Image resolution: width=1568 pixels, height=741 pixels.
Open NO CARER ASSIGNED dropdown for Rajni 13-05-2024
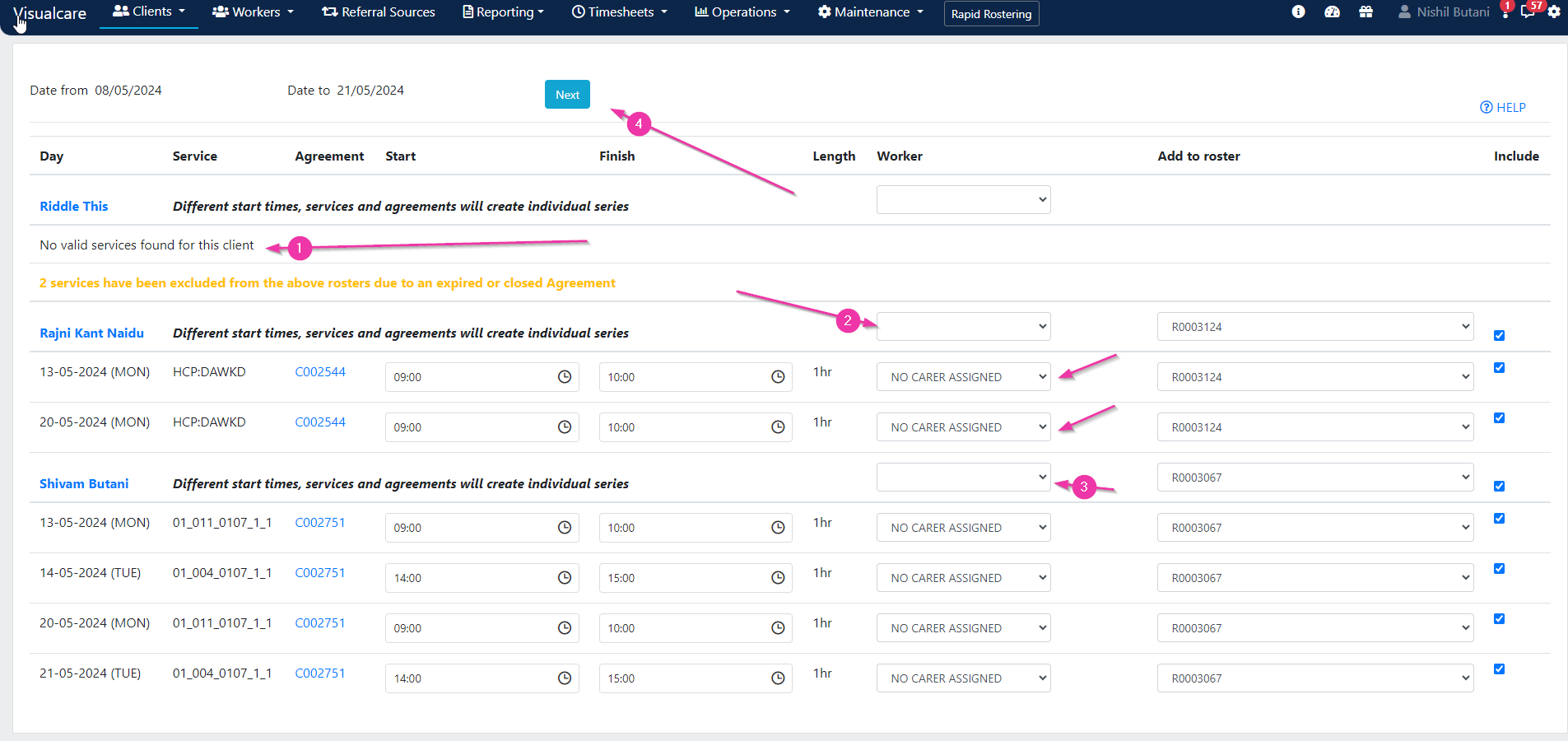point(963,377)
